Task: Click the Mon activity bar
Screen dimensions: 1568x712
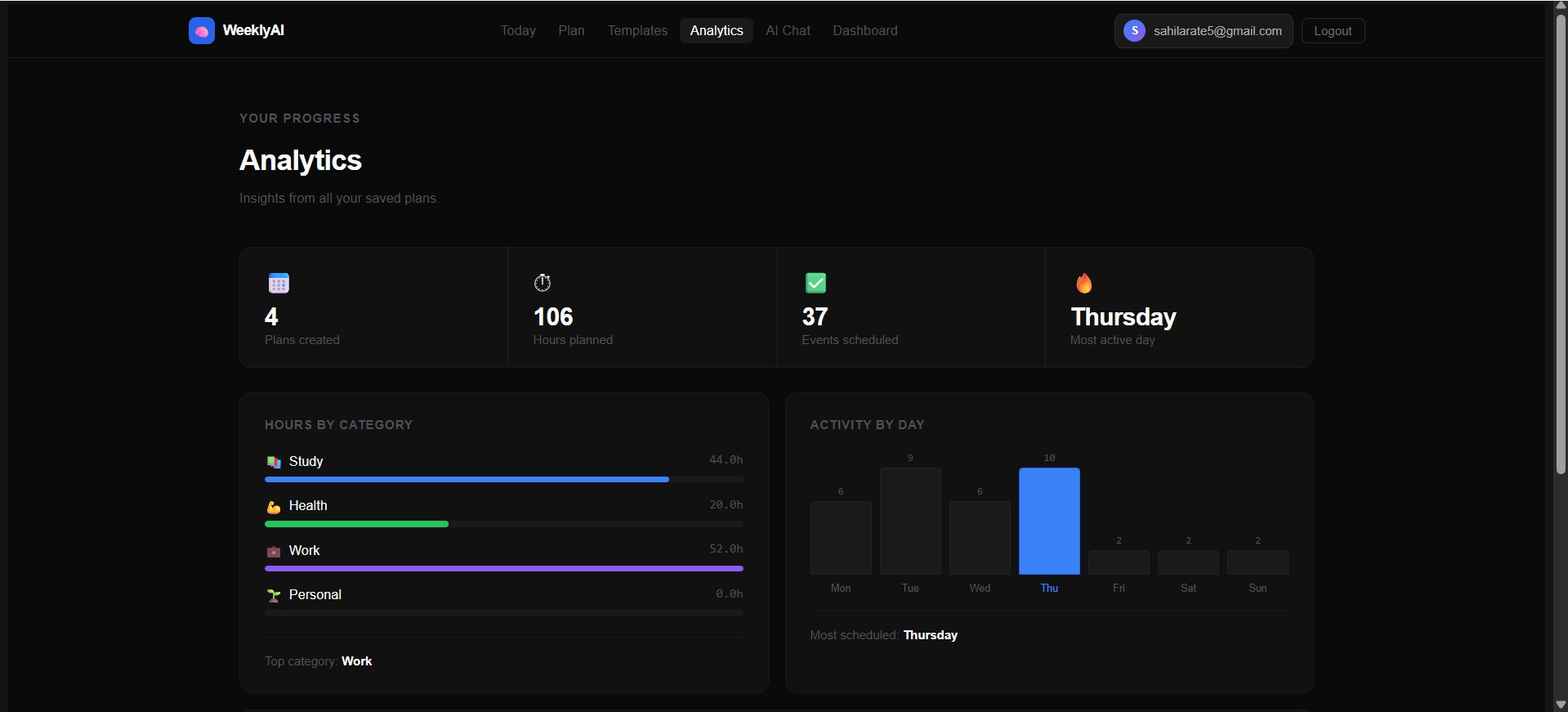Action: pos(841,538)
